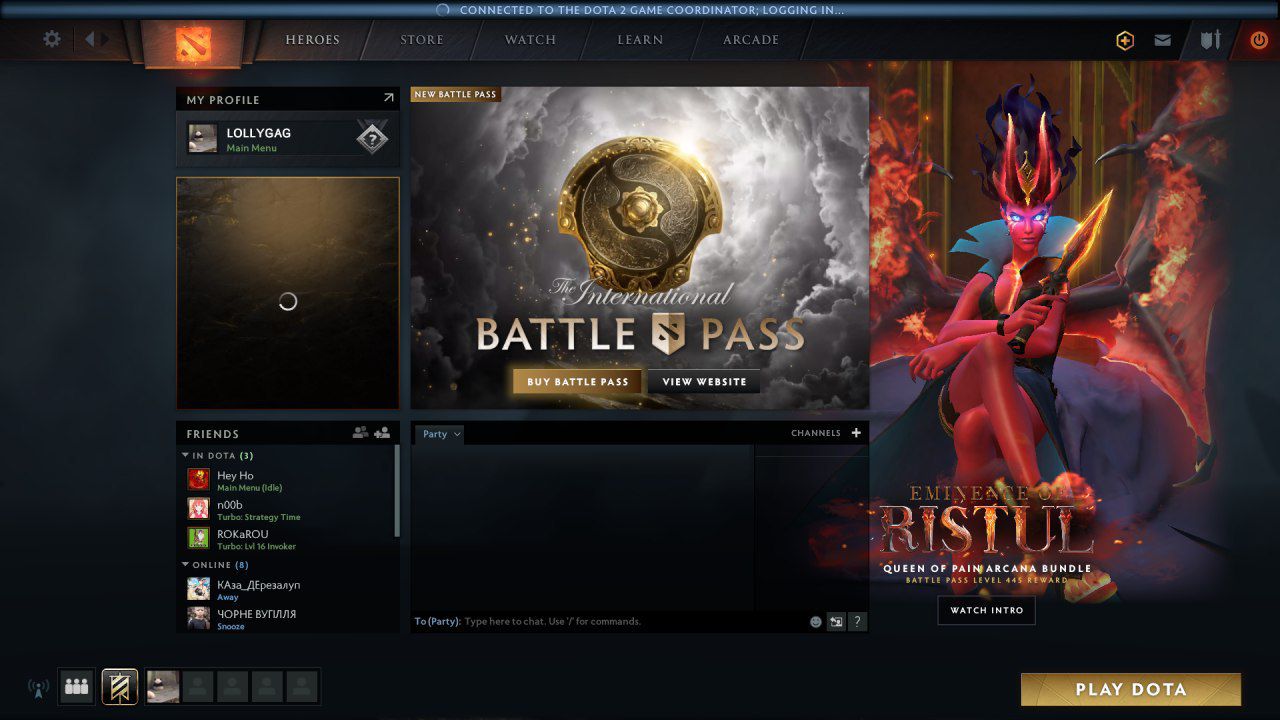Image resolution: width=1280 pixels, height=720 pixels.
Task: Click the friend search people icon
Action: 360,433
